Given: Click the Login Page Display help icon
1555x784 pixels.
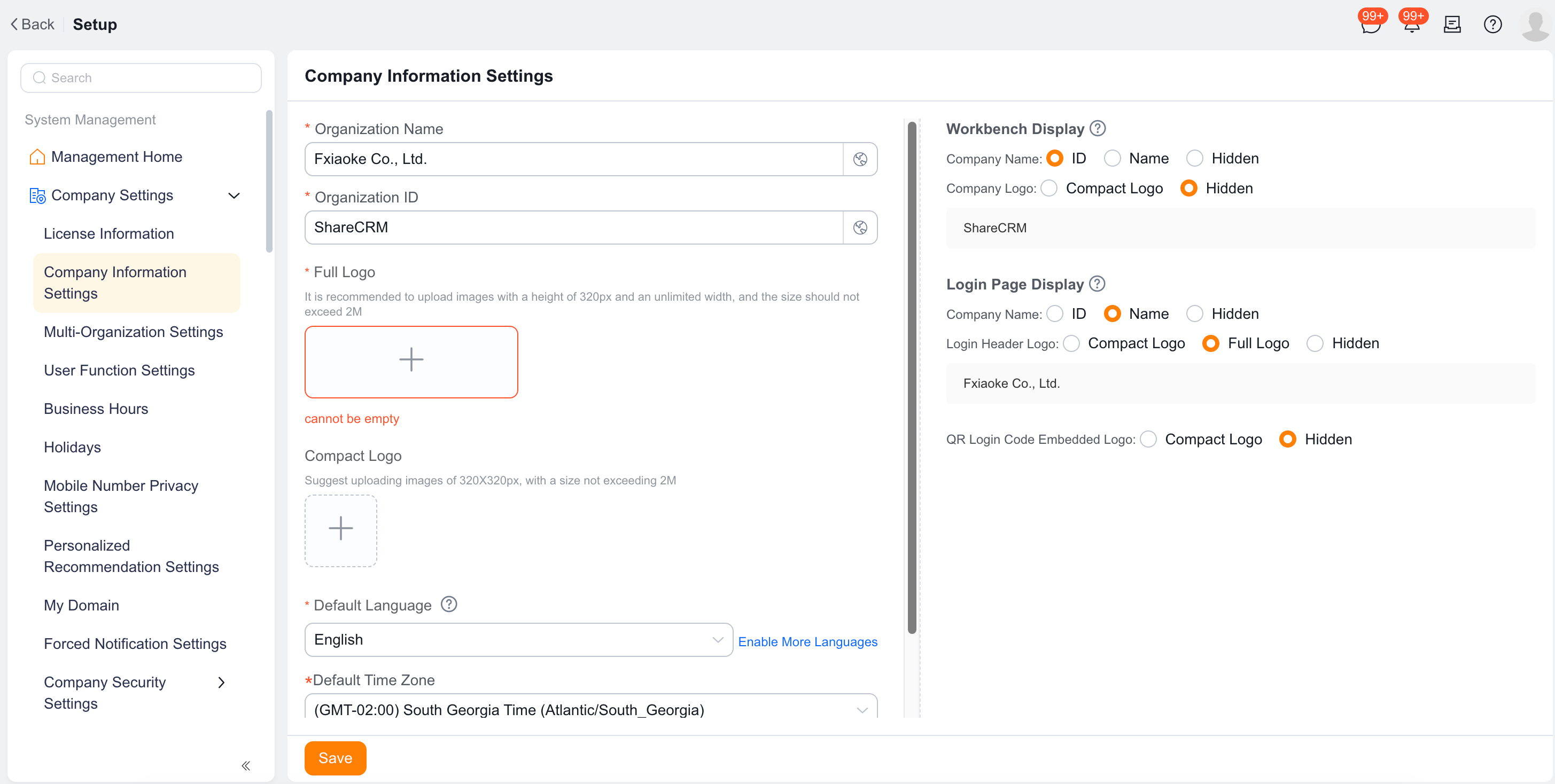Looking at the screenshot, I should pyautogui.click(x=1097, y=284).
